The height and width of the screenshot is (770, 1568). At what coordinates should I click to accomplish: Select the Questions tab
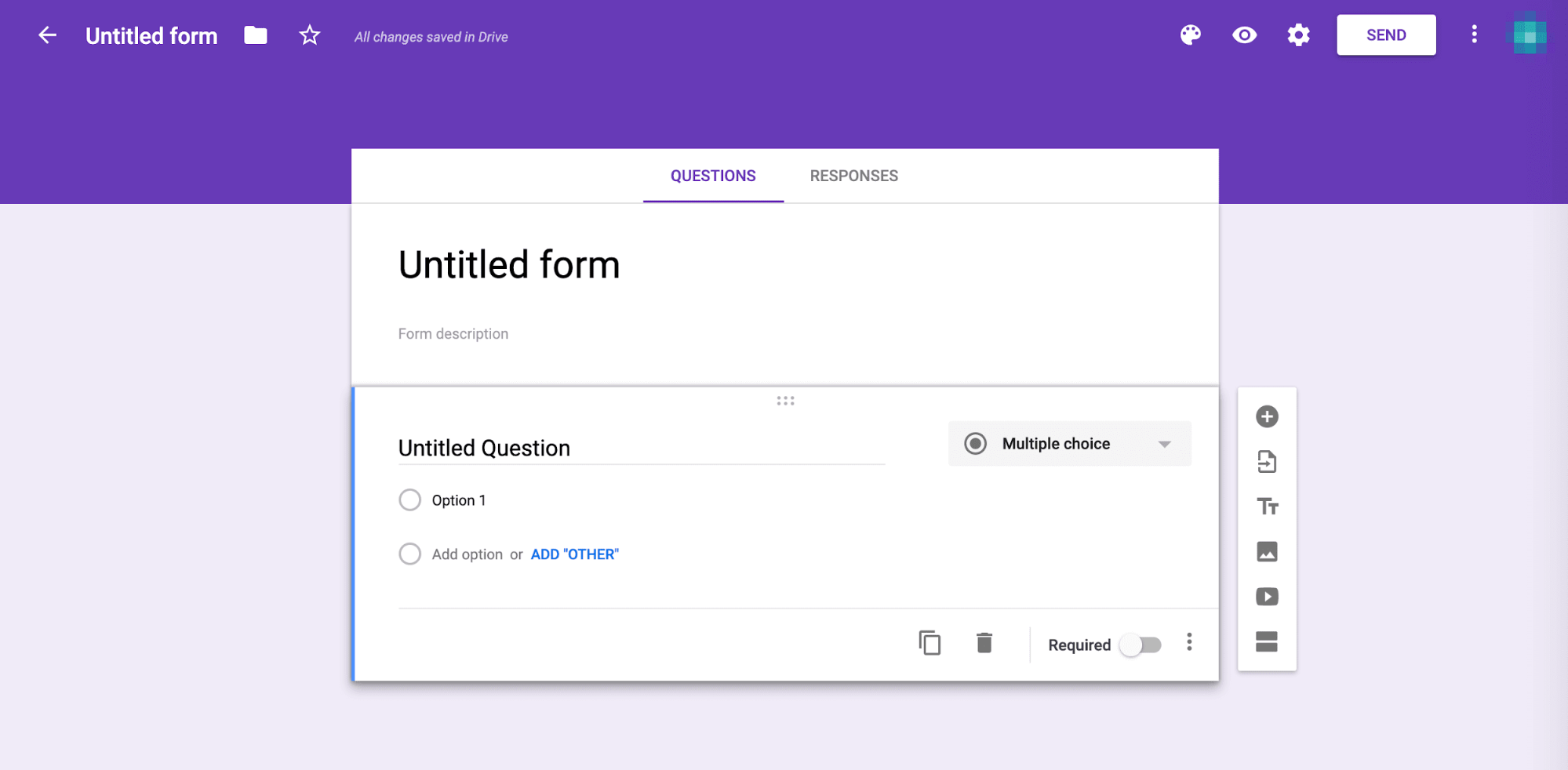pyautogui.click(x=712, y=176)
